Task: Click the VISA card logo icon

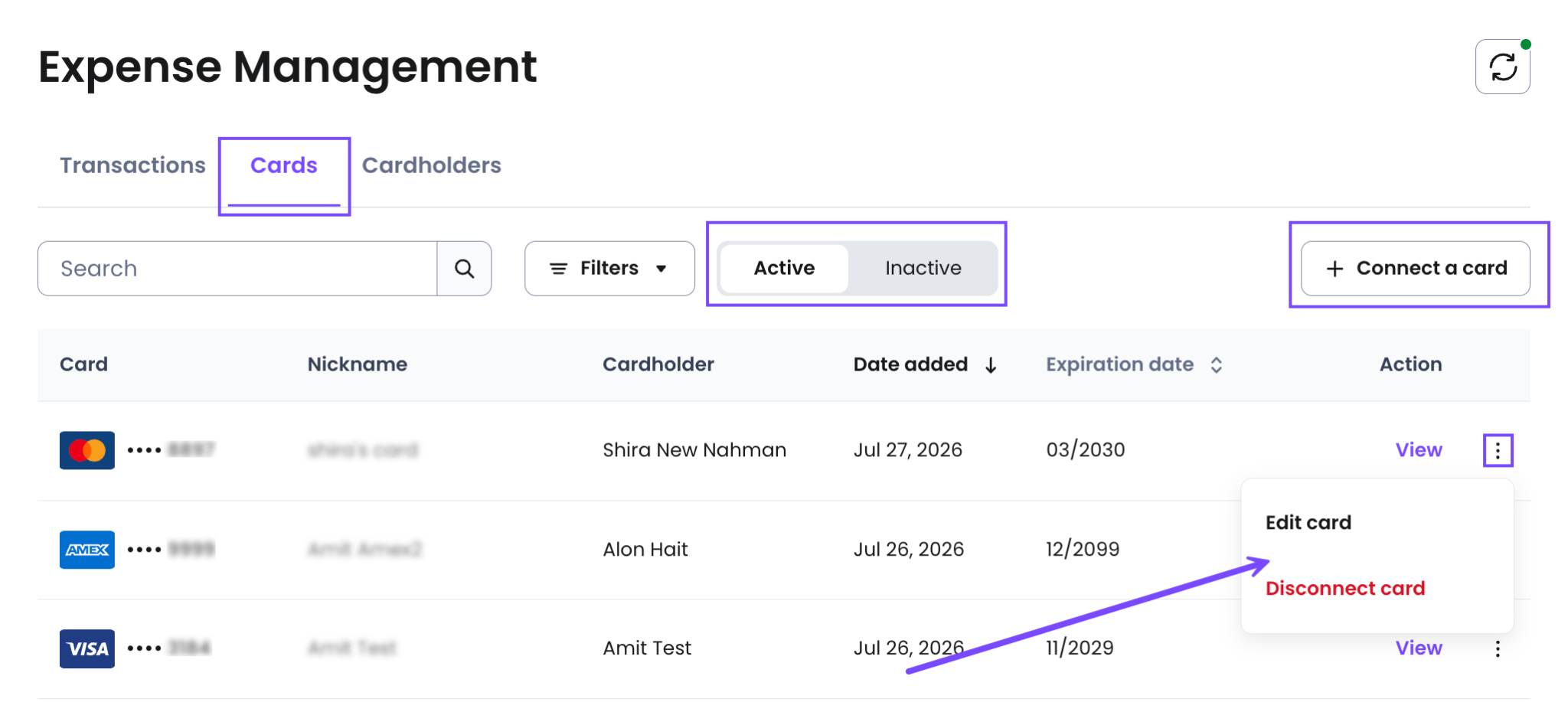Action: [x=87, y=649]
